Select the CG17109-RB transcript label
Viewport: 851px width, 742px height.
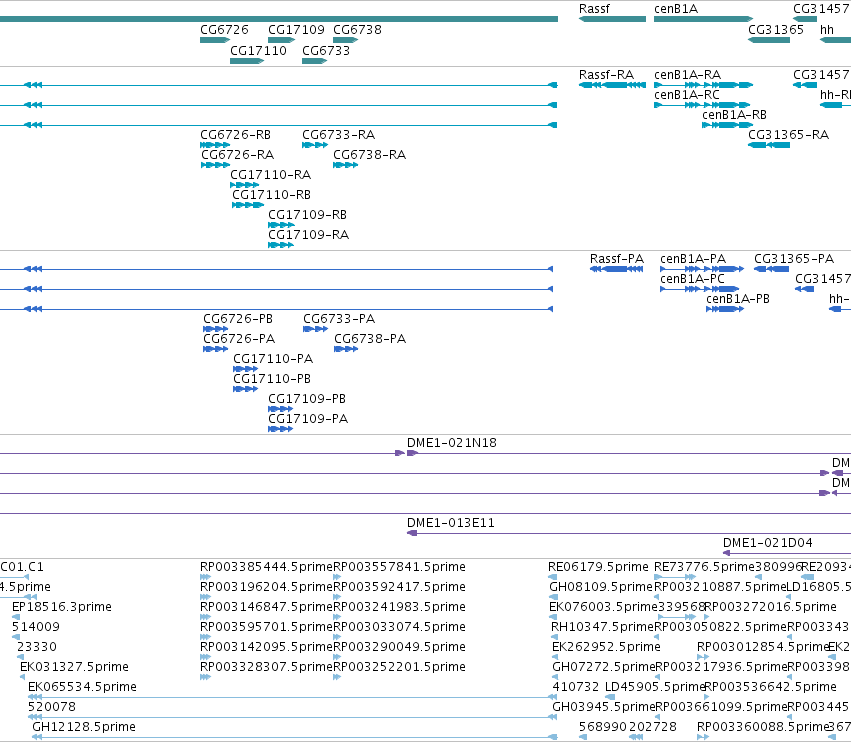(x=307, y=214)
